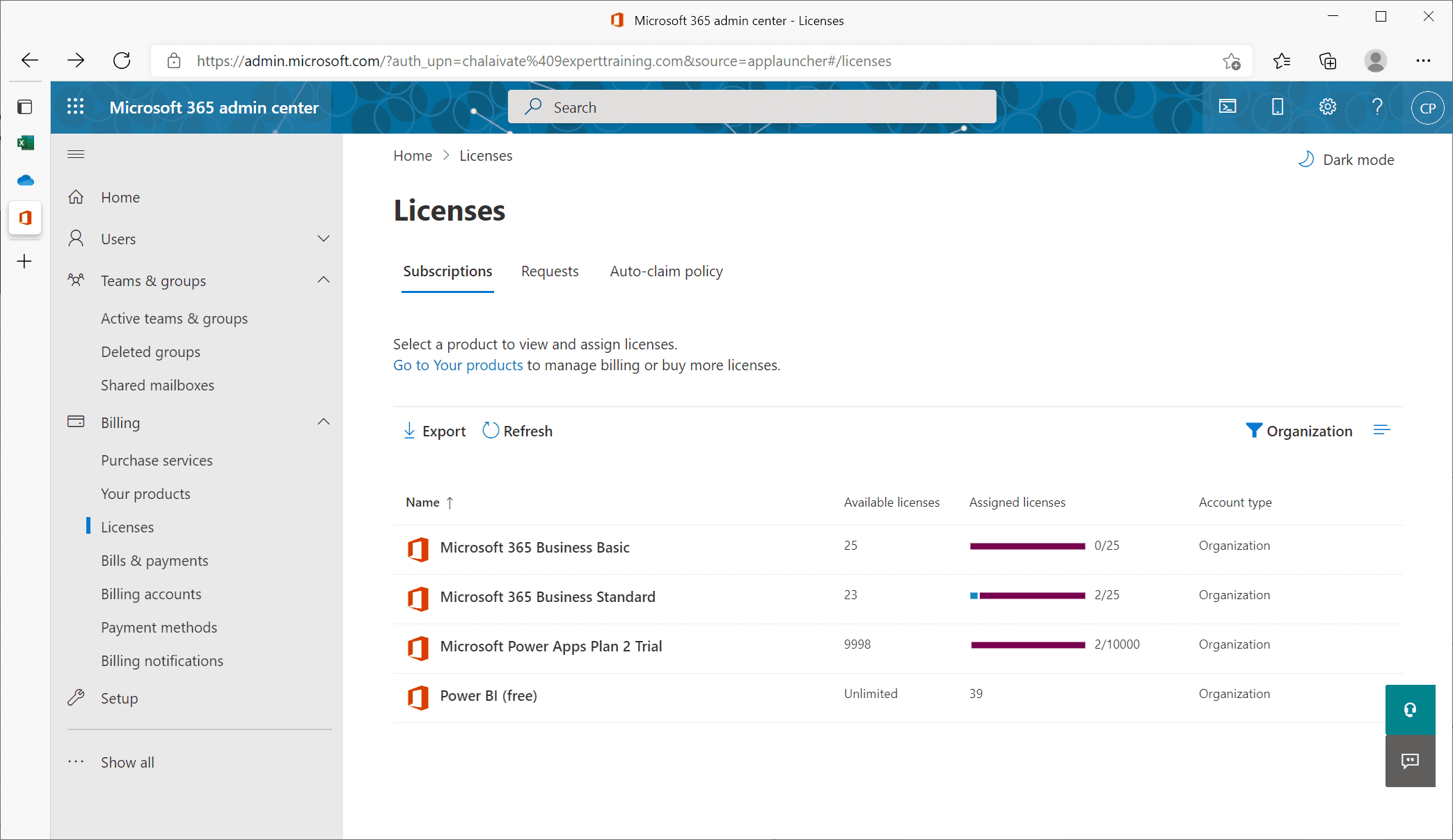Switch to the Requests tab

550,271
